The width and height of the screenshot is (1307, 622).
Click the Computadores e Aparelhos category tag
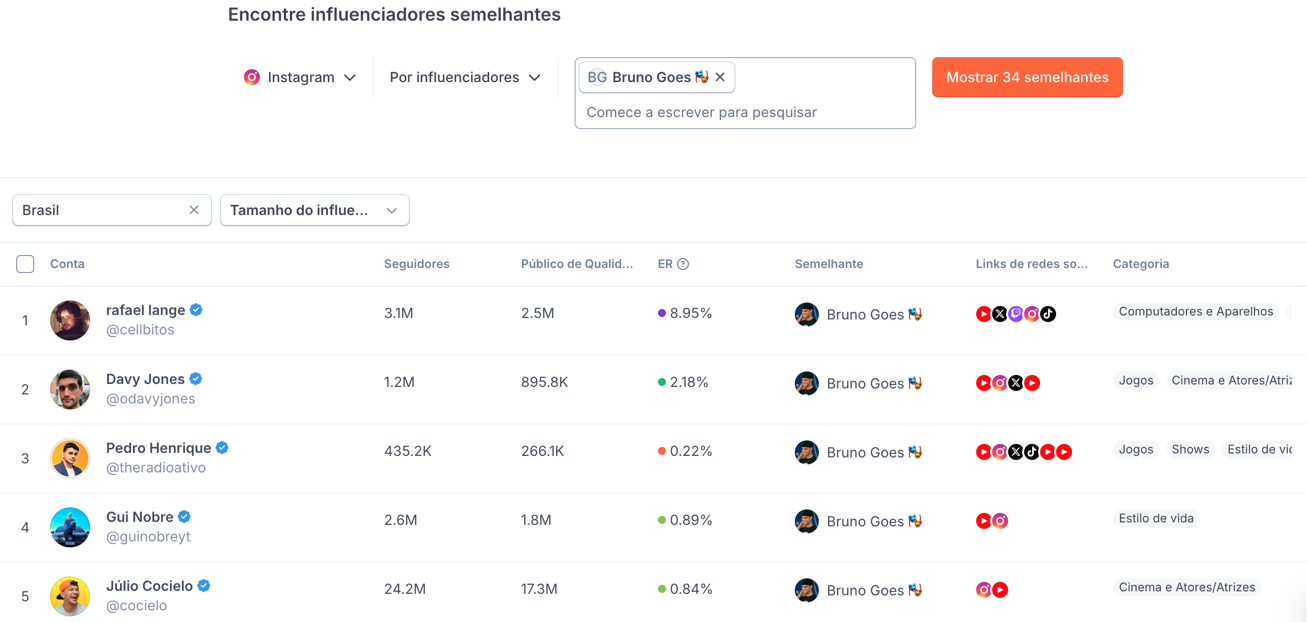(1195, 312)
